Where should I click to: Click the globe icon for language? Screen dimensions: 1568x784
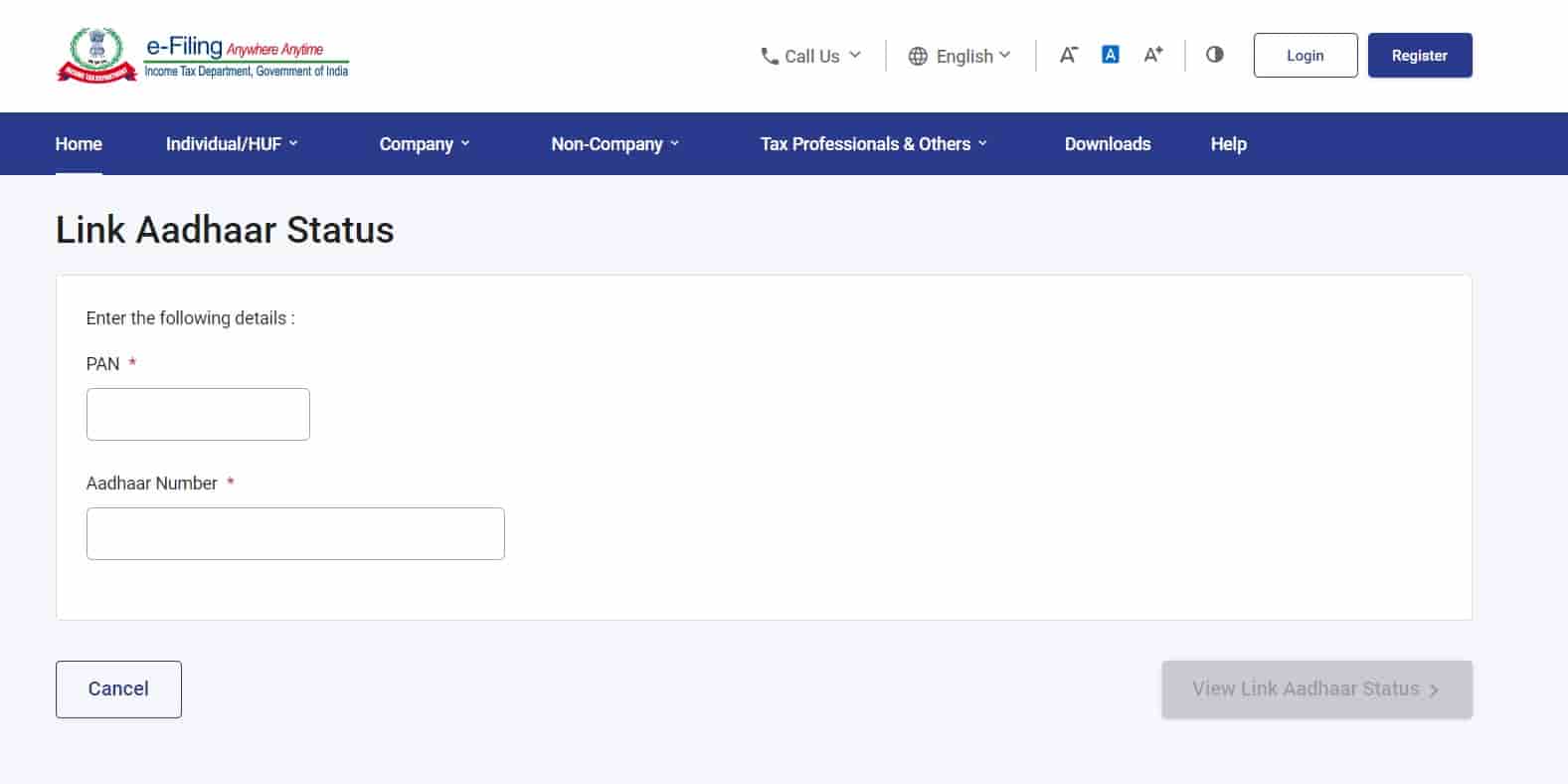click(x=918, y=56)
